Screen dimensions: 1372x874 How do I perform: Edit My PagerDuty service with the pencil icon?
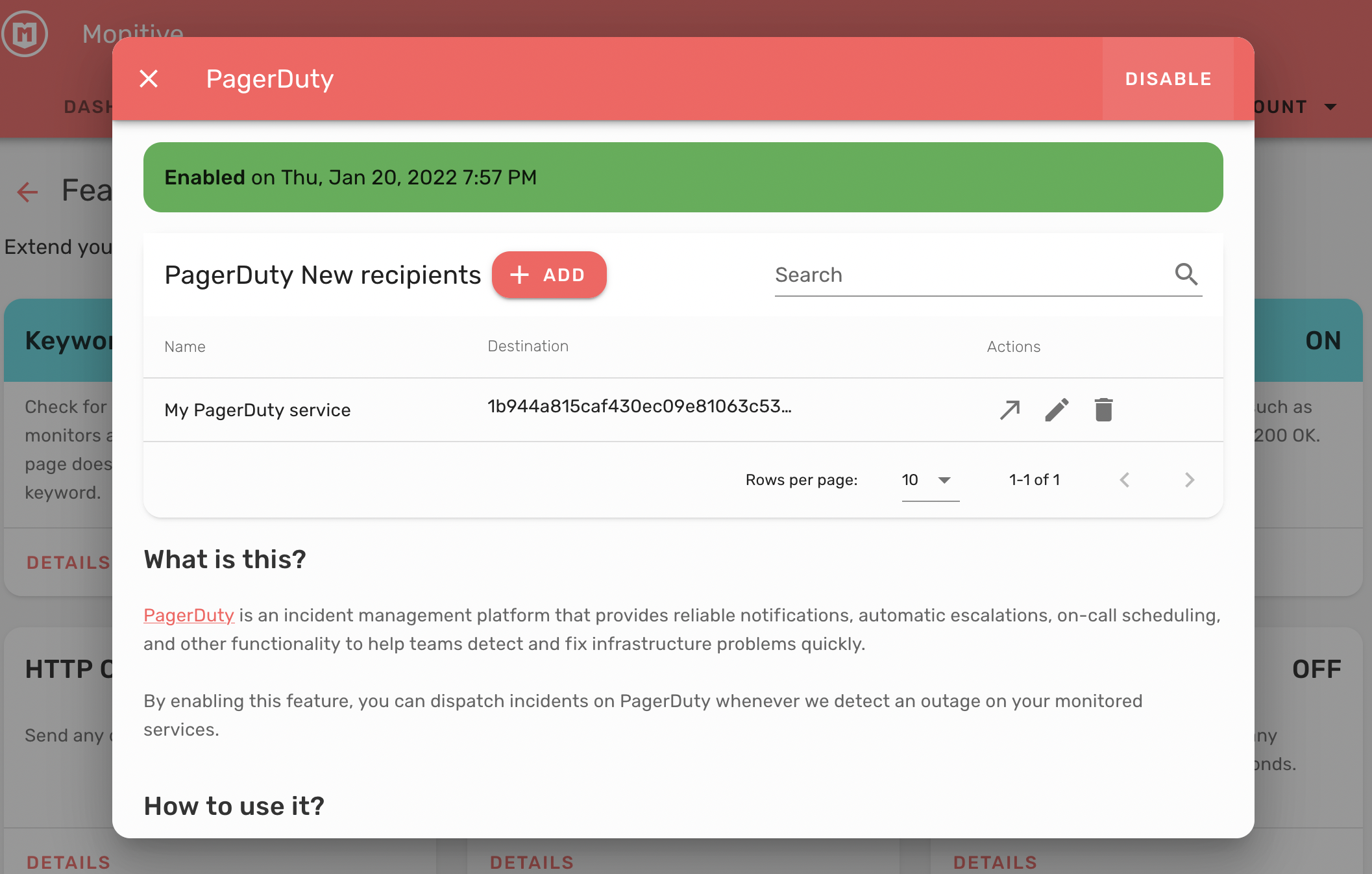point(1057,410)
